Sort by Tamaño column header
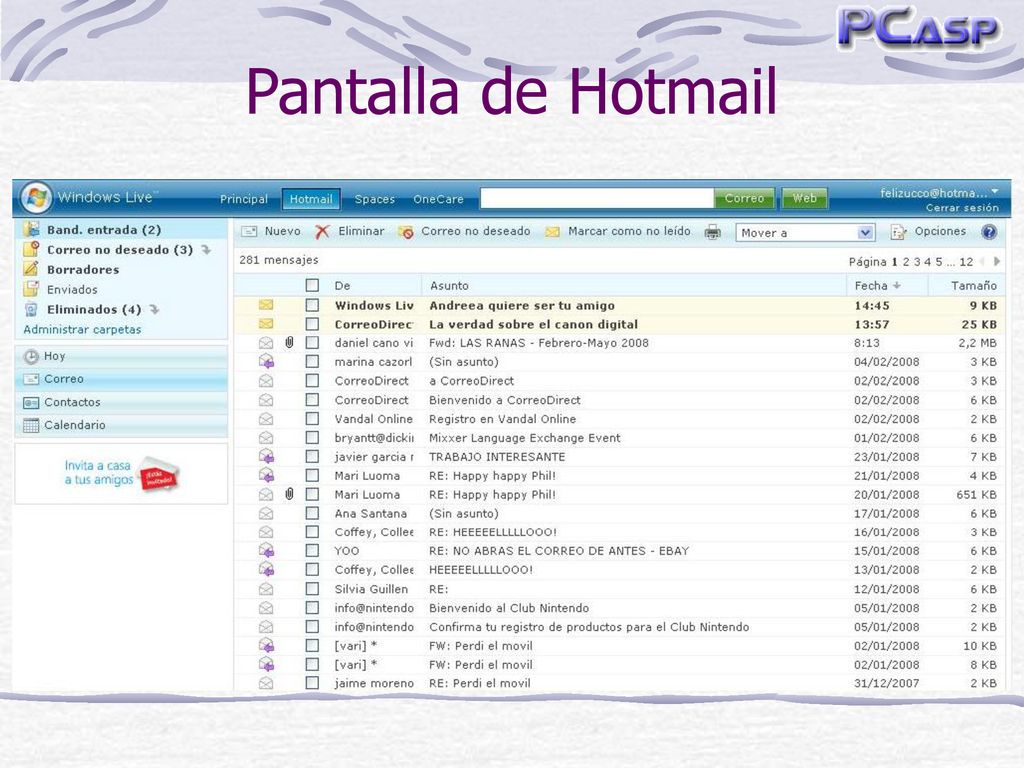Screen dimensions: 1024x768 click(973, 285)
